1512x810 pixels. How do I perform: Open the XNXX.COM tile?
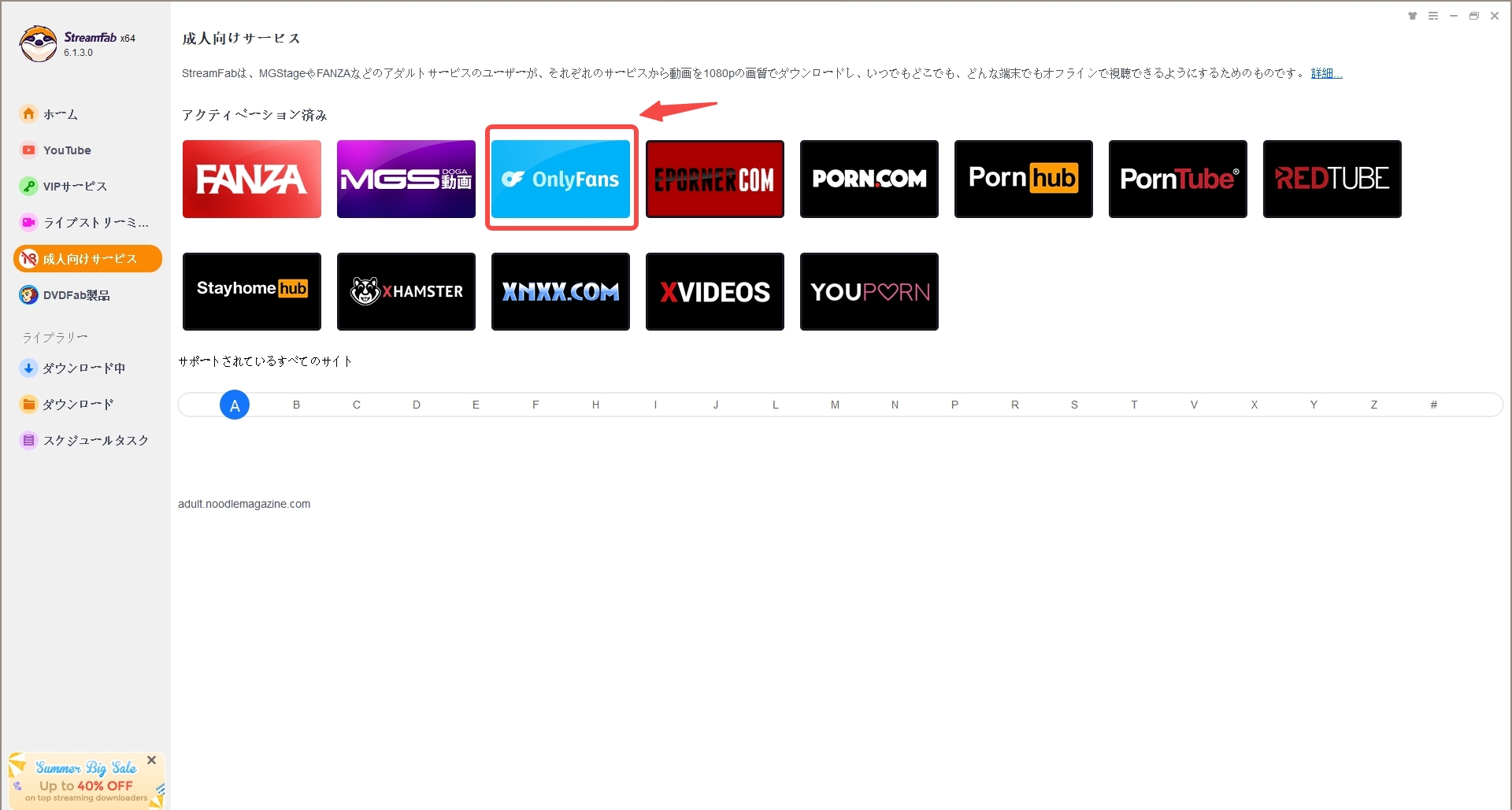point(561,291)
